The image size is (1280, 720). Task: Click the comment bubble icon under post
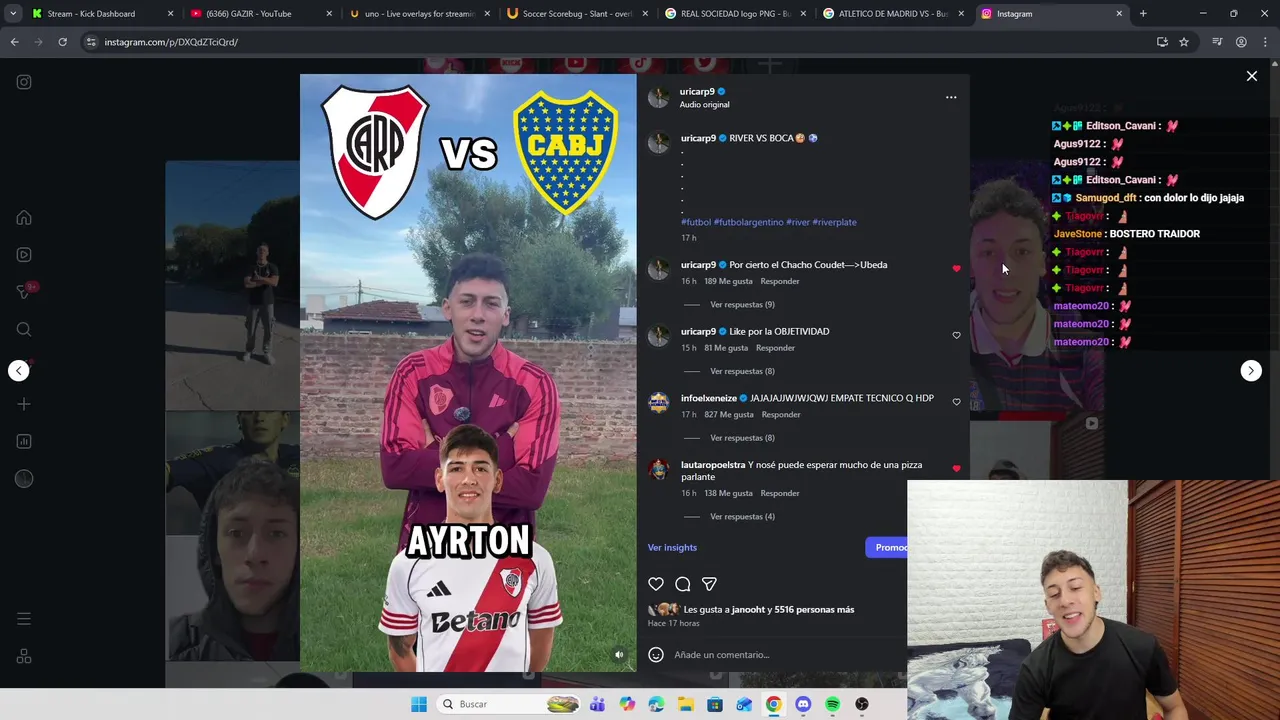[683, 584]
